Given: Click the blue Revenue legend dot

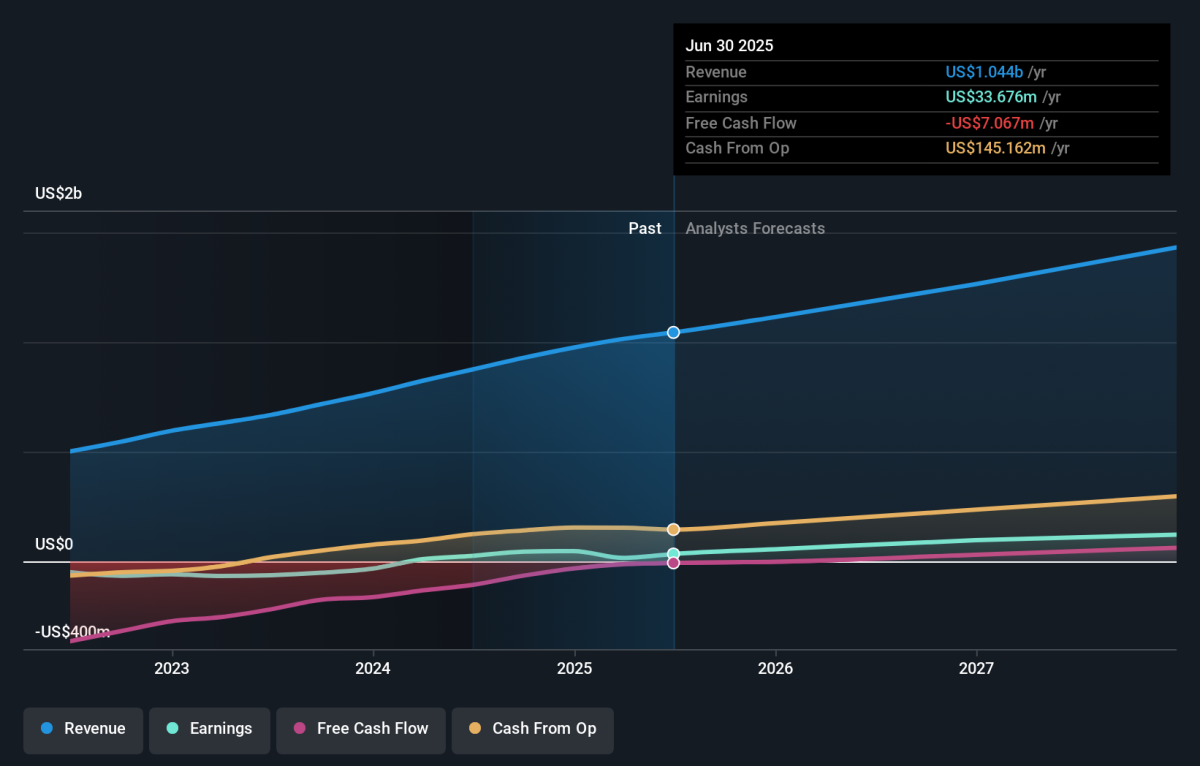Looking at the screenshot, I should click(47, 729).
